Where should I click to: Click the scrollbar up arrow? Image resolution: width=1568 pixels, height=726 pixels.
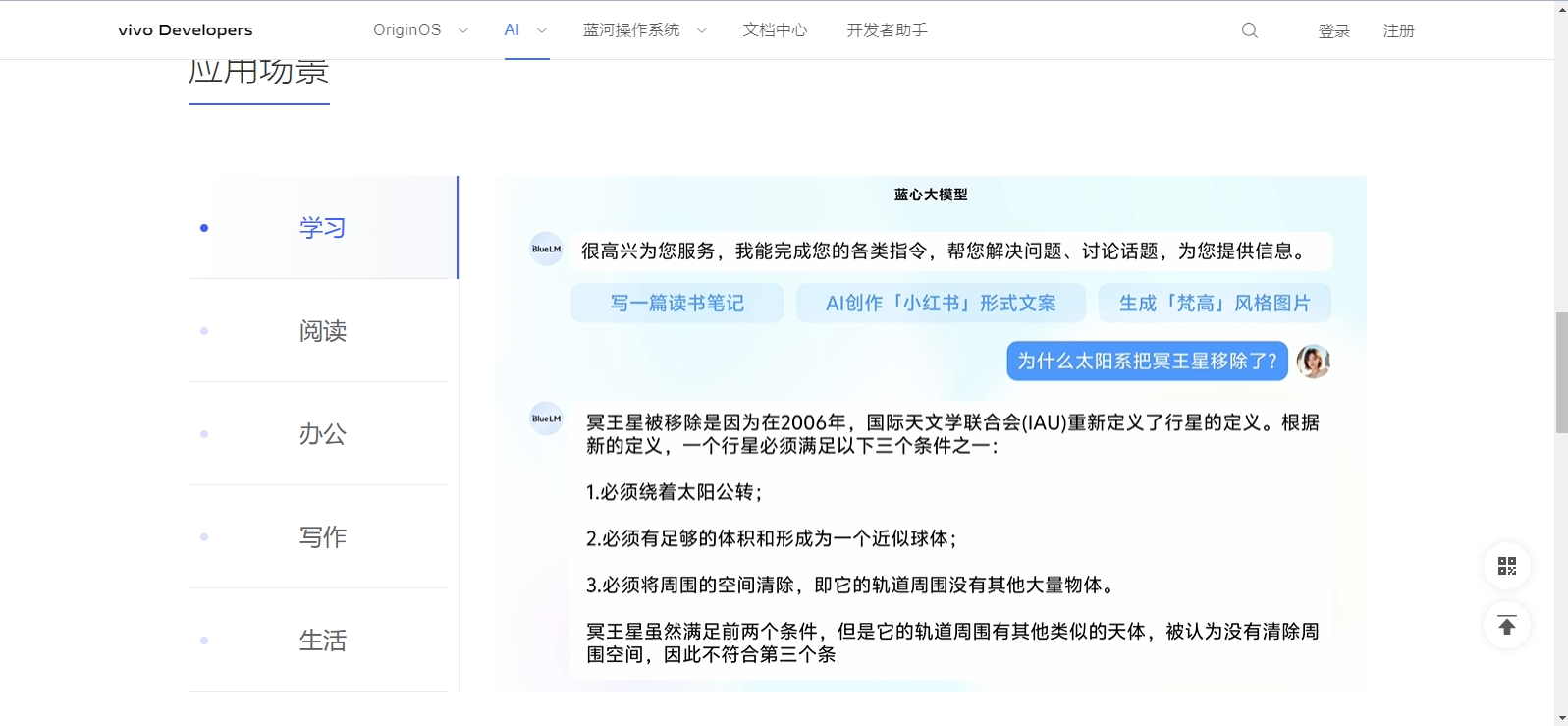(1561, 8)
